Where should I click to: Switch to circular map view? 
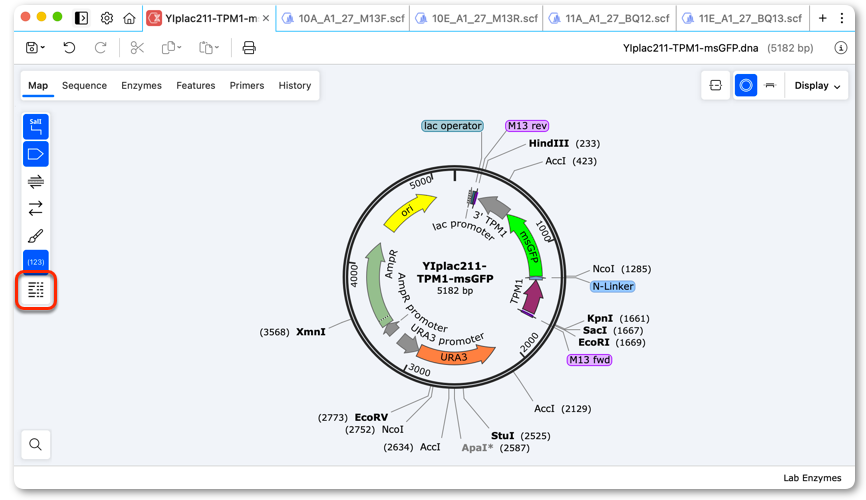coord(746,86)
